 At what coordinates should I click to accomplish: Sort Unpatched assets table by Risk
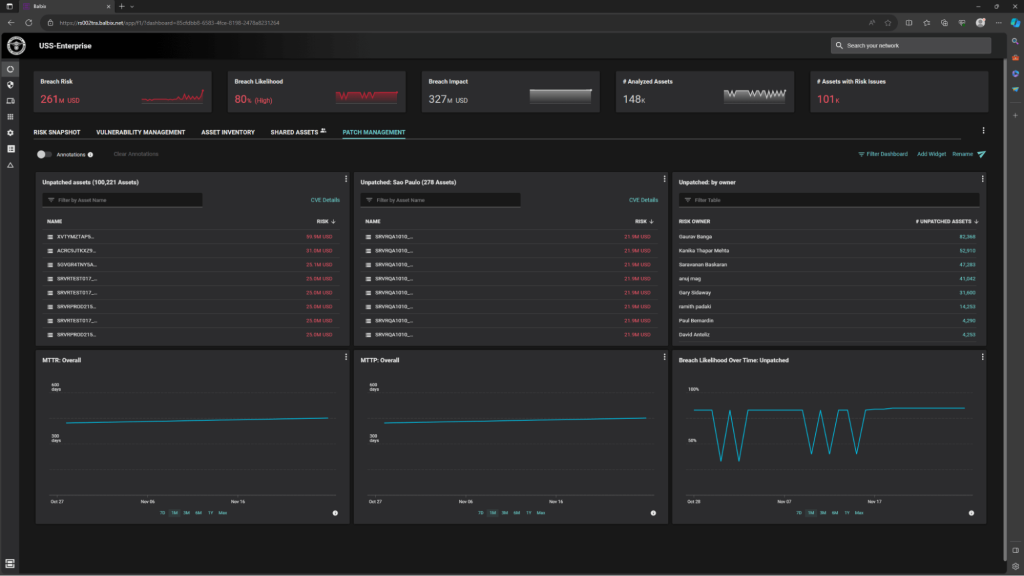point(326,221)
